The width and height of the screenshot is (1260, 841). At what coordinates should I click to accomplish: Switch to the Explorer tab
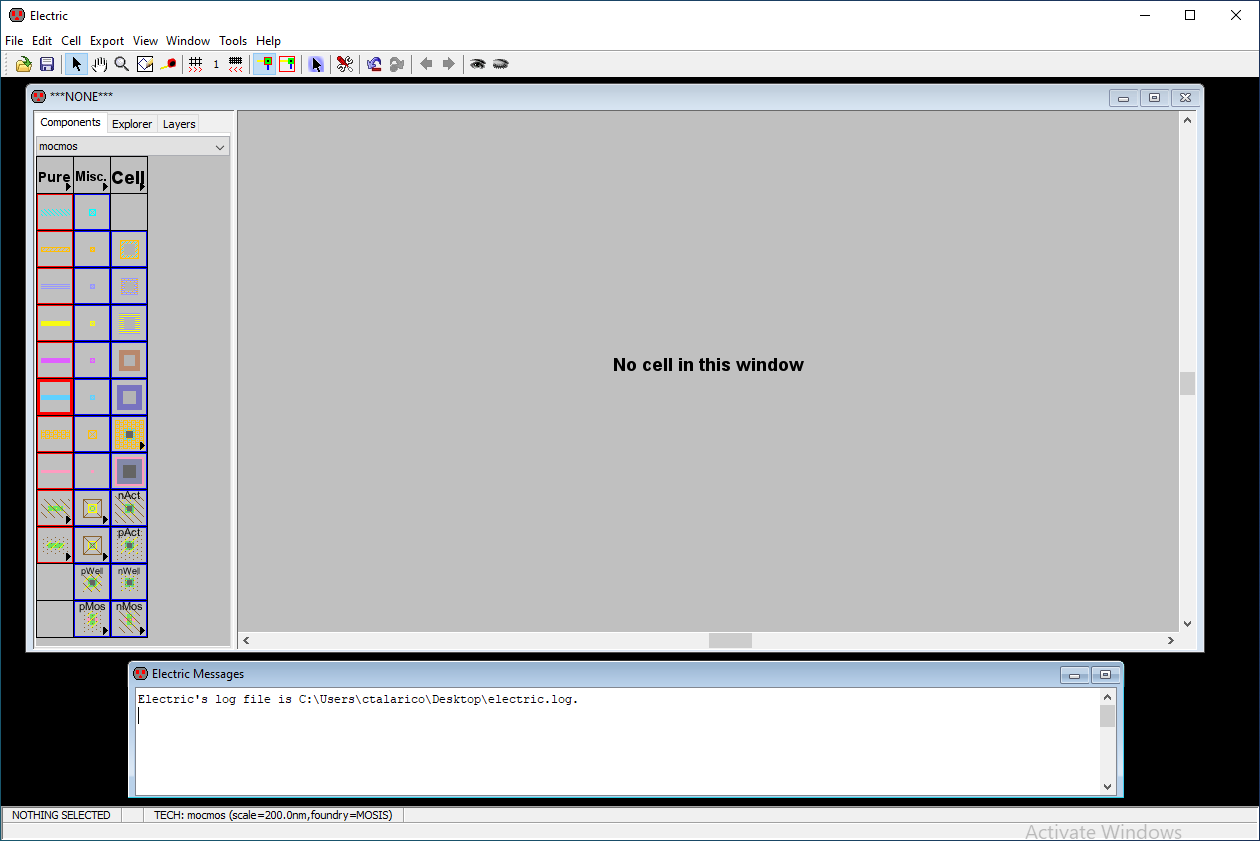(x=132, y=124)
